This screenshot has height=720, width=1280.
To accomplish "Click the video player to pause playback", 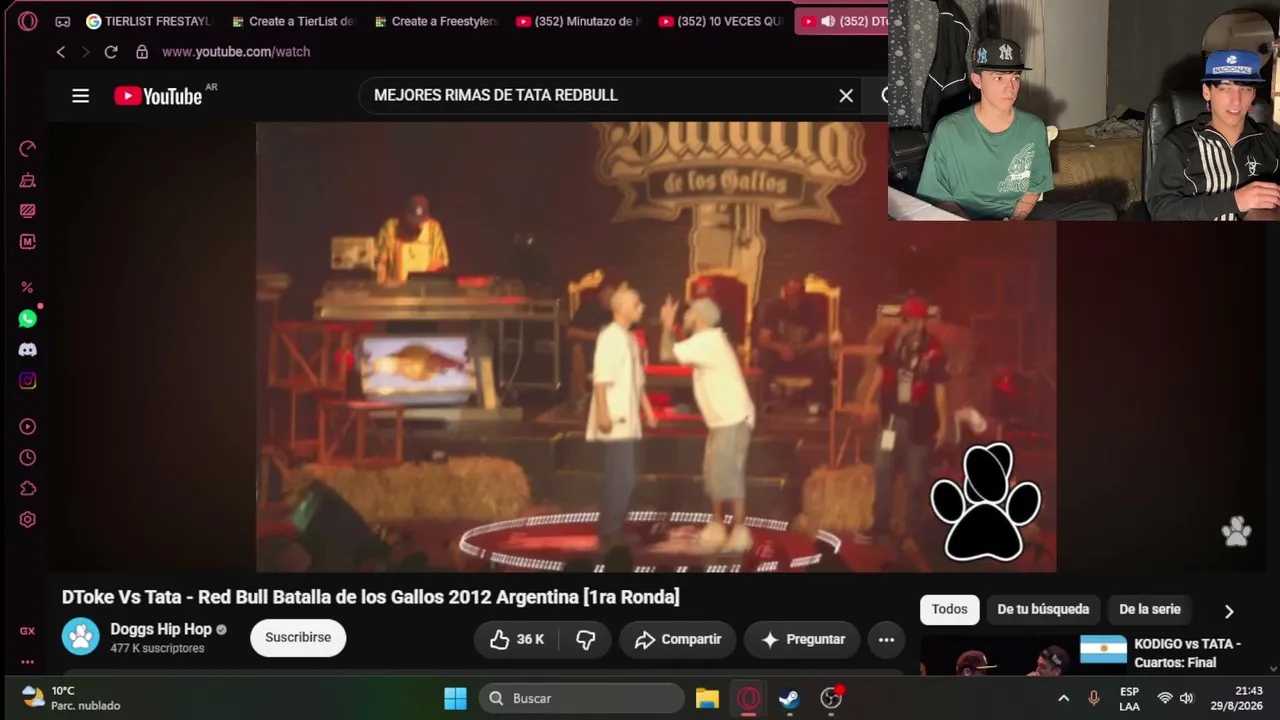I will 656,347.
